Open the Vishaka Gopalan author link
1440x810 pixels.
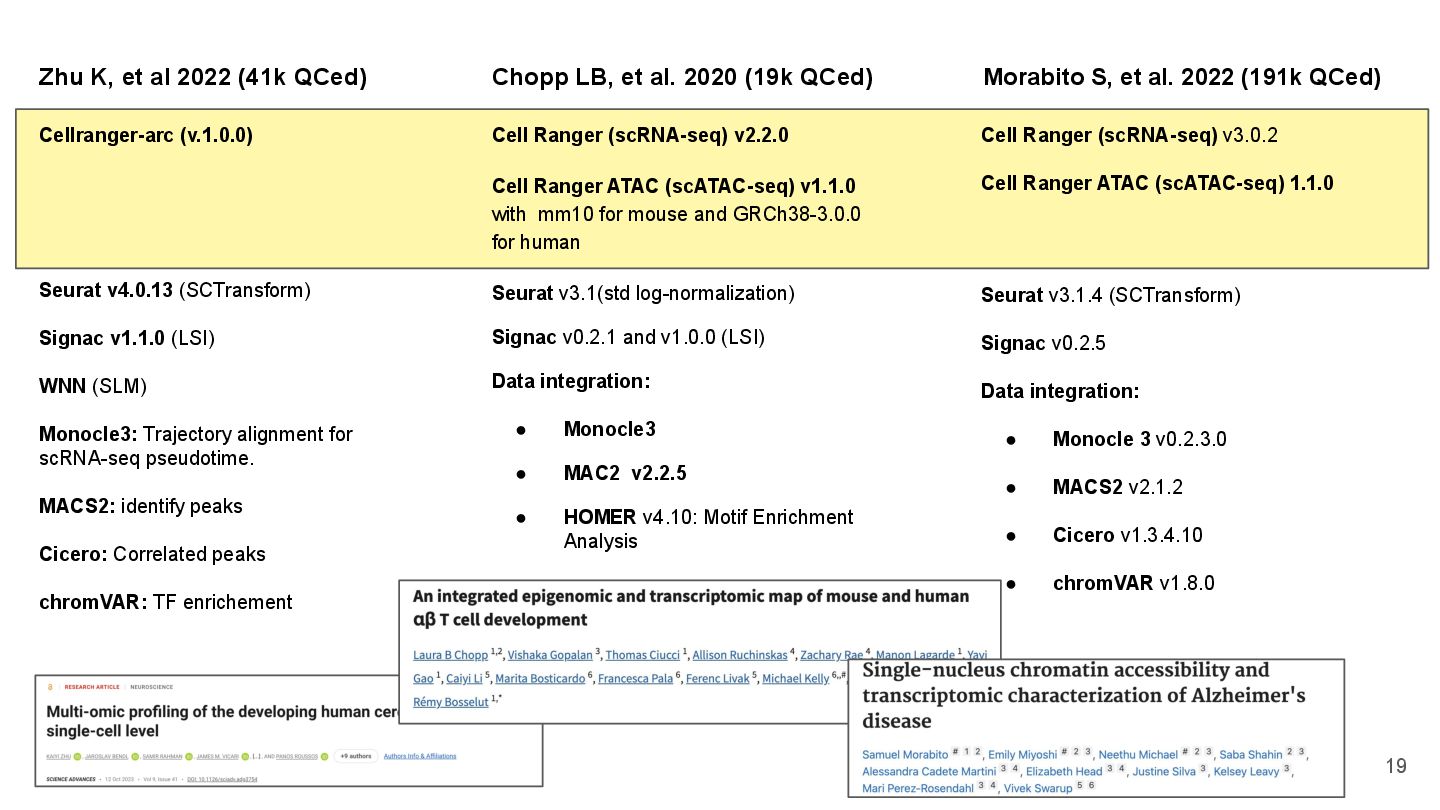(550, 655)
